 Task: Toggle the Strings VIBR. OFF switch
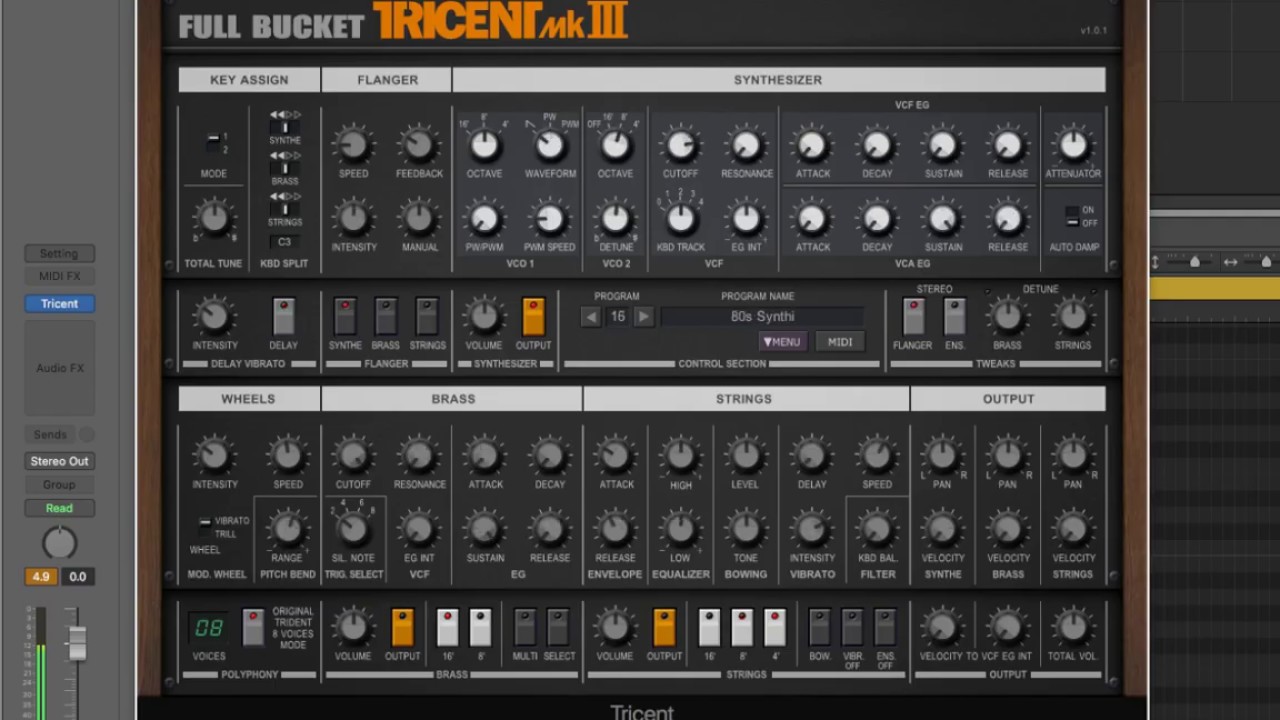852,627
